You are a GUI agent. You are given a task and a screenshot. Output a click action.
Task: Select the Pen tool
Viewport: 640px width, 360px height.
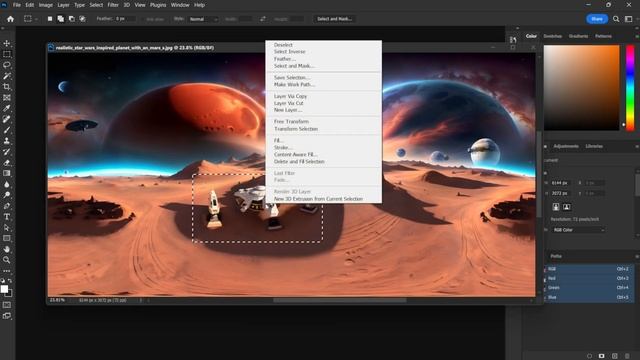point(7,206)
